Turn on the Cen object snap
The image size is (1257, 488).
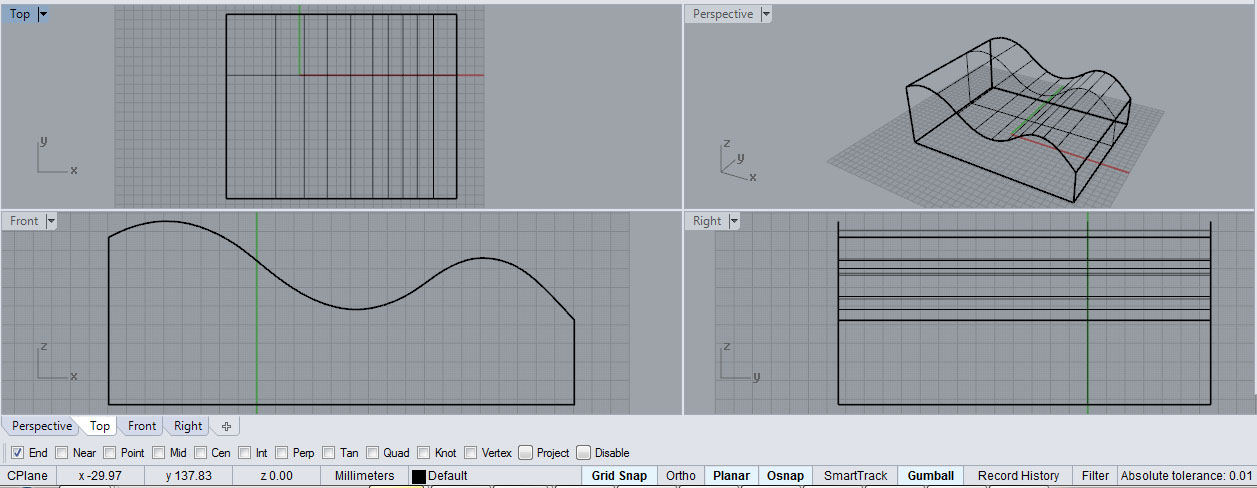coord(201,453)
